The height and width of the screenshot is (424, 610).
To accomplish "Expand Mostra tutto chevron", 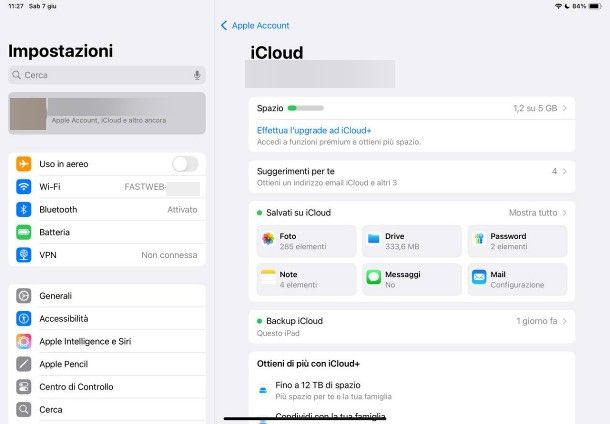I will coord(564,213).
